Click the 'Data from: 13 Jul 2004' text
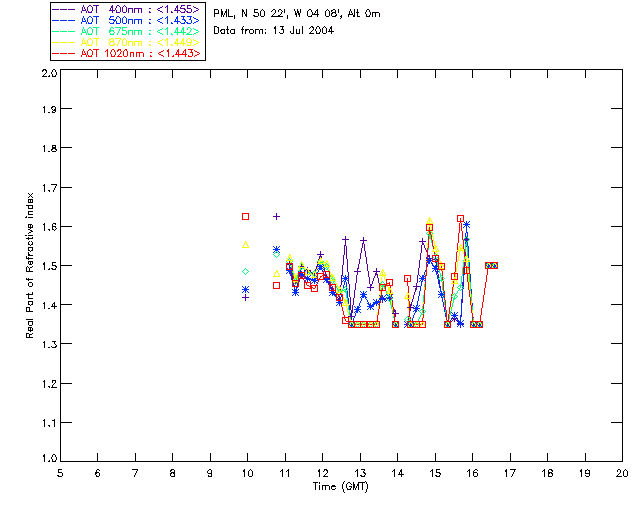This screenshot has height=512, width=640. 273,31
